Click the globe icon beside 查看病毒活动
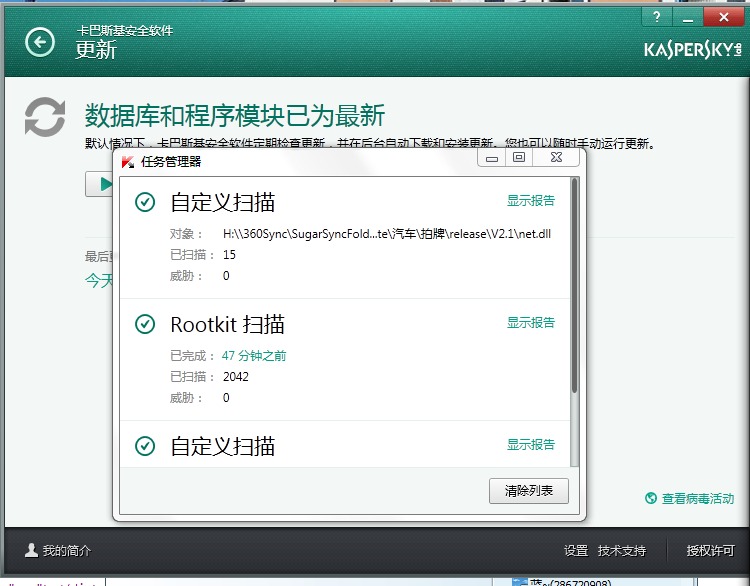This screenshot has width=750, height=586. tap(651, 498)
